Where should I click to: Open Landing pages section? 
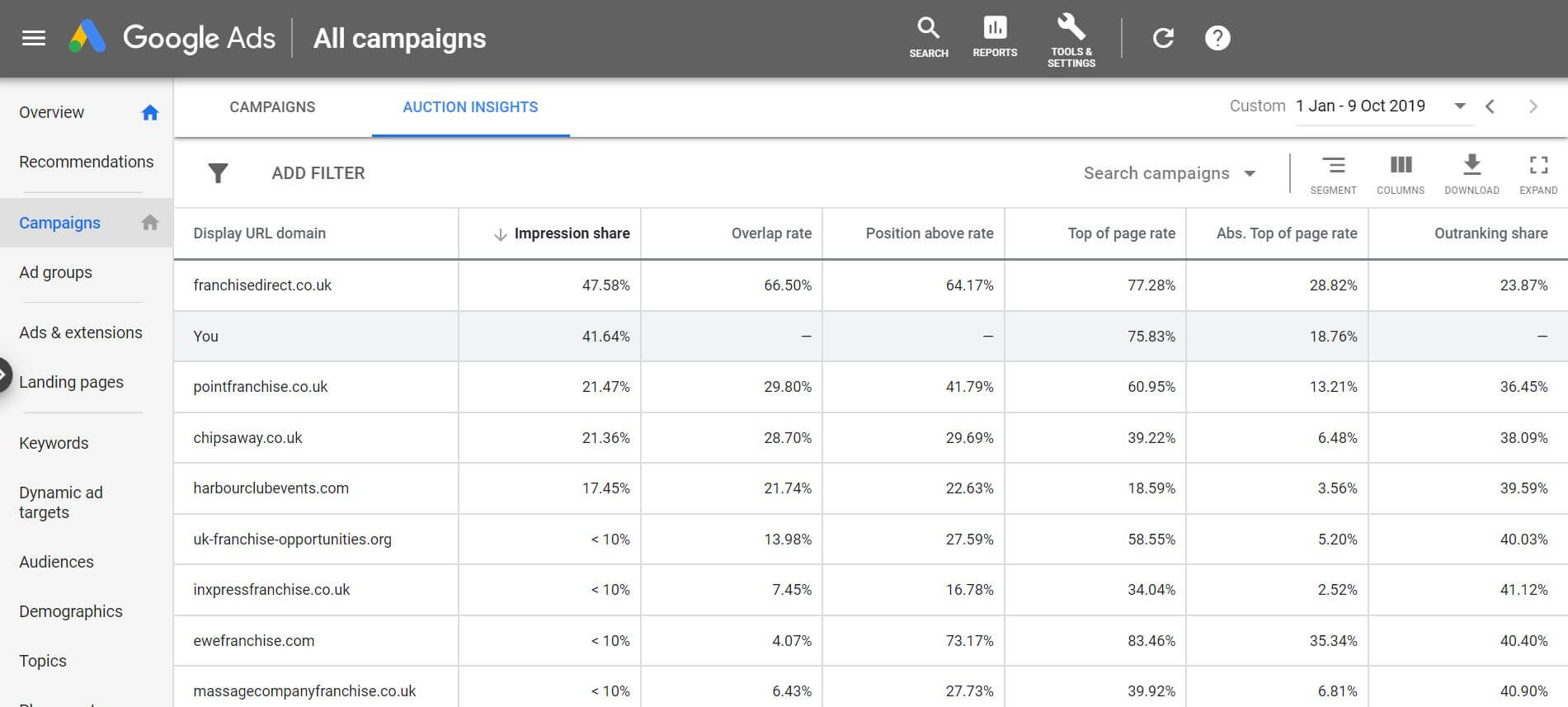point(71,382)
